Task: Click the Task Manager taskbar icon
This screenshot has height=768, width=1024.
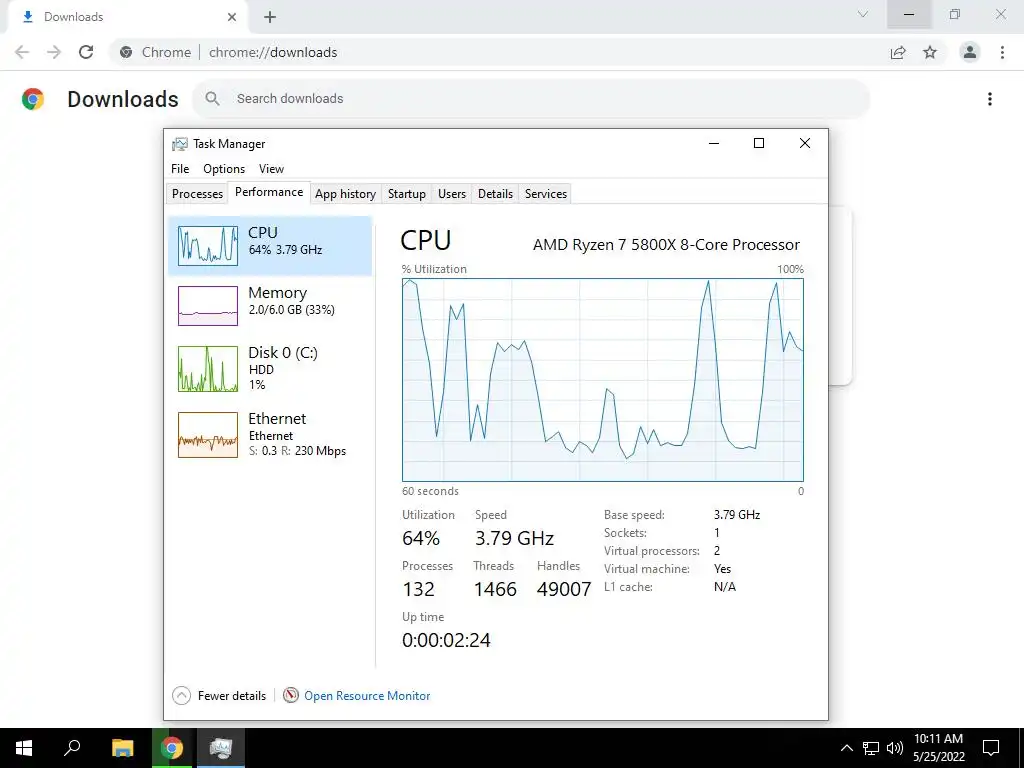Action: [221, 748]
